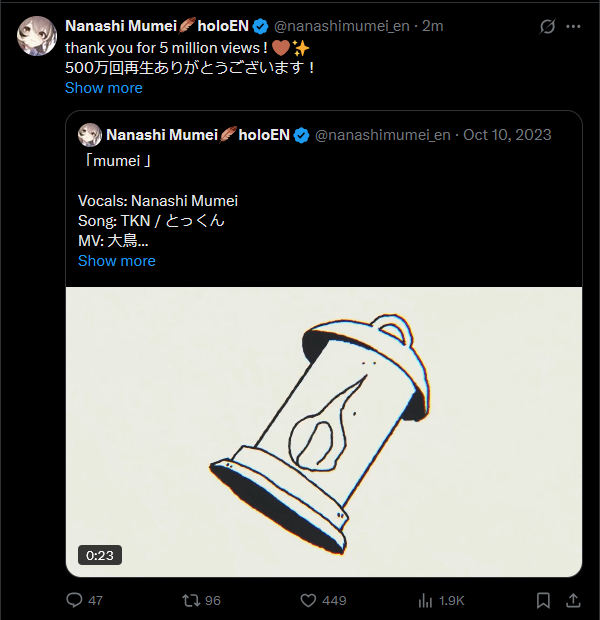The height and width of the screenshot is (620, 600).
Task: Click the 2m timestamp on tweet
Action: (x=433, y=26)
